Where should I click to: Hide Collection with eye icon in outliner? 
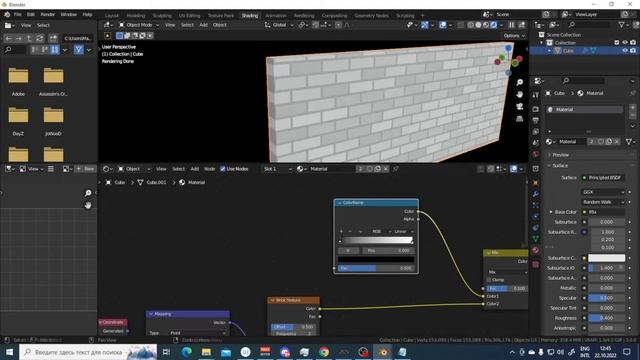coord(625,42)
